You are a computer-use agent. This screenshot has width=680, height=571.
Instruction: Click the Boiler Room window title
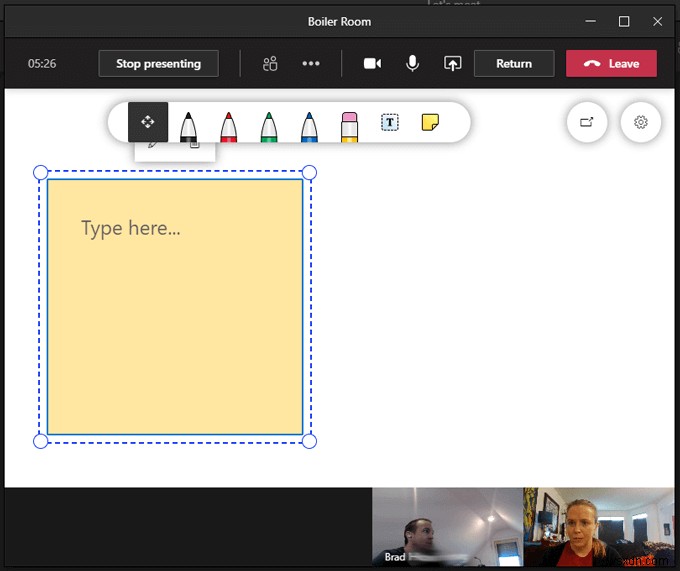click(x=340, y=22)
